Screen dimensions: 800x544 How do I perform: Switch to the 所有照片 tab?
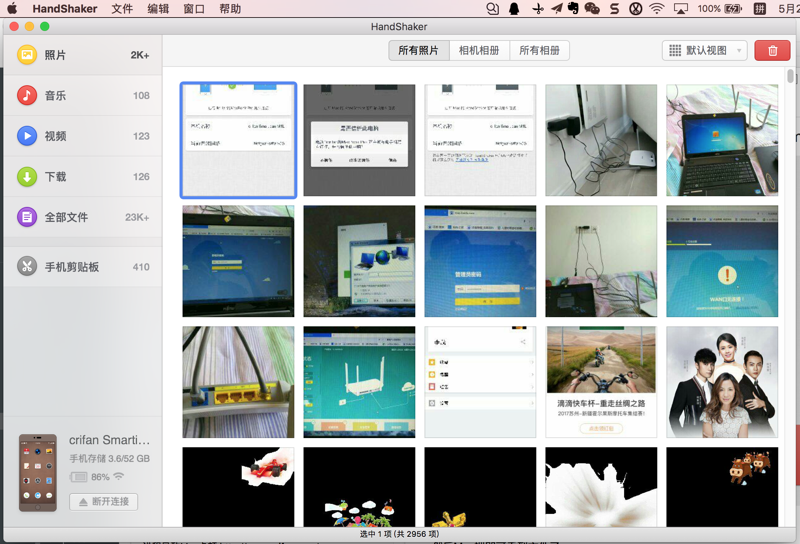[x=419, y=51]
